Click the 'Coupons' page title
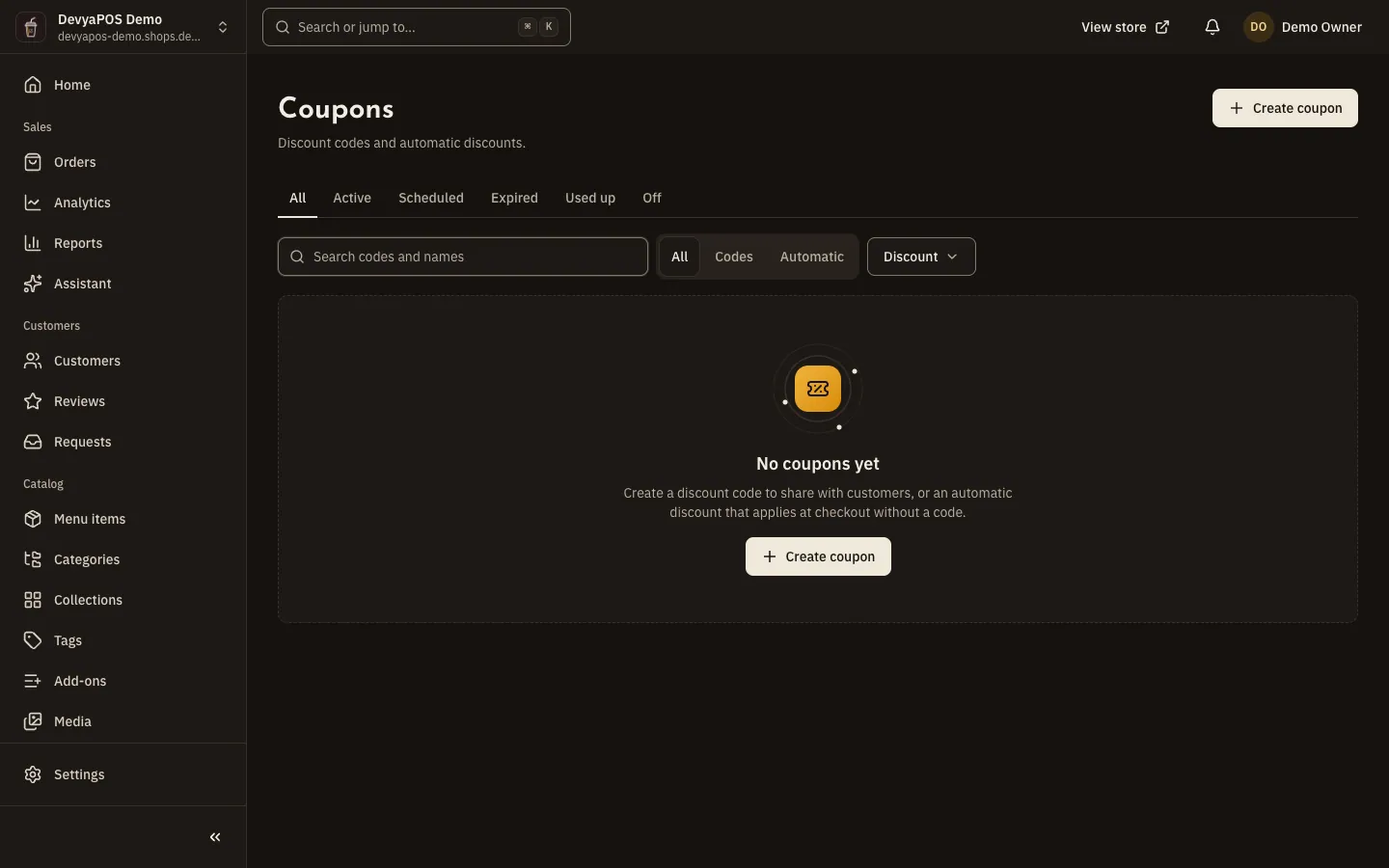Screen dimensions: 1389x868 point(336,108)
